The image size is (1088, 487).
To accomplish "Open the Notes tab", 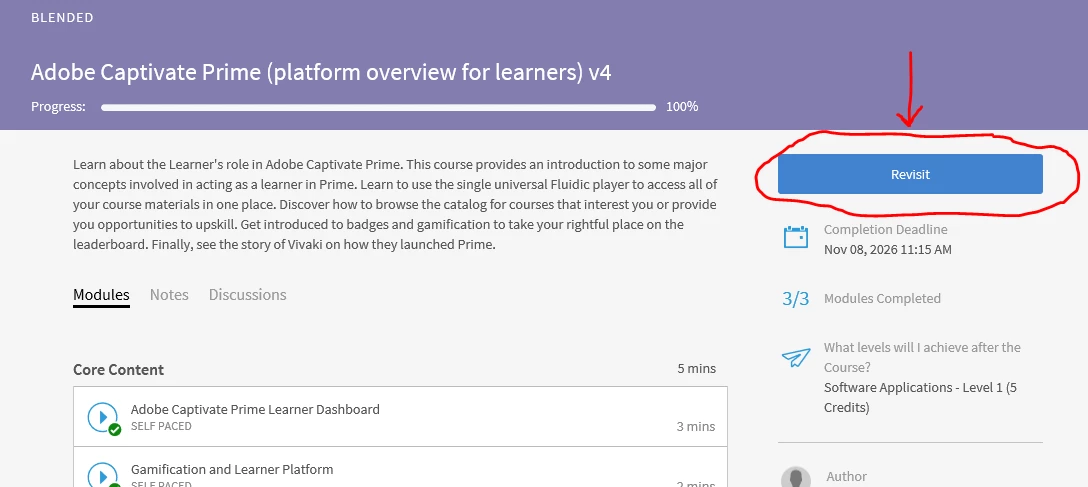I will (x=169, y=295).
